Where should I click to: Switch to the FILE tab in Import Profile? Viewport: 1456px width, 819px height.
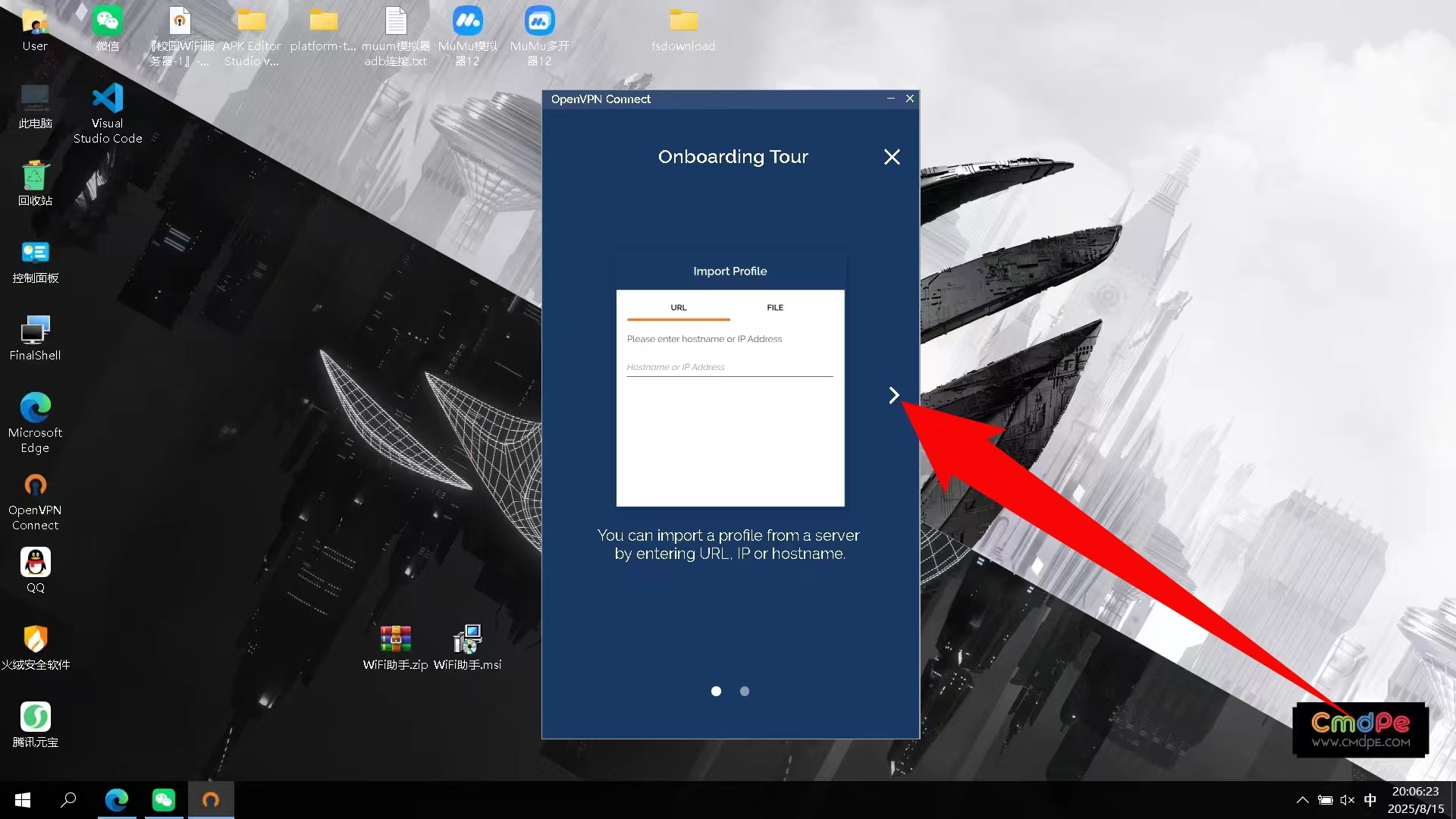point(775,308)
